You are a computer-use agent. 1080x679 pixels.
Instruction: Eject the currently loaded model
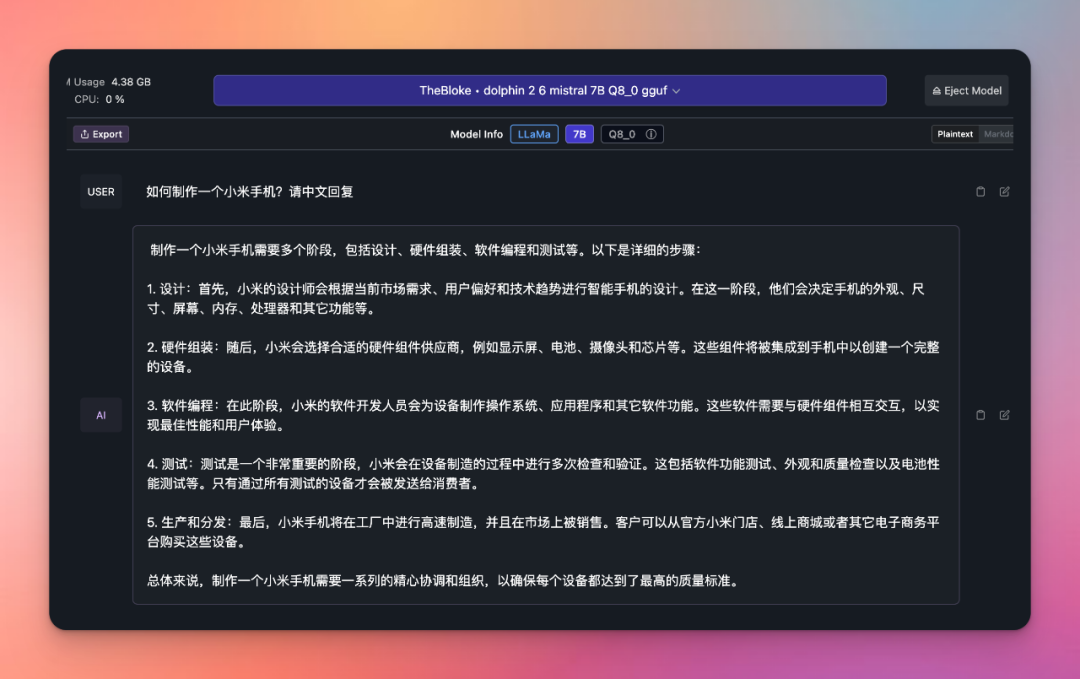tap(966, 90)
